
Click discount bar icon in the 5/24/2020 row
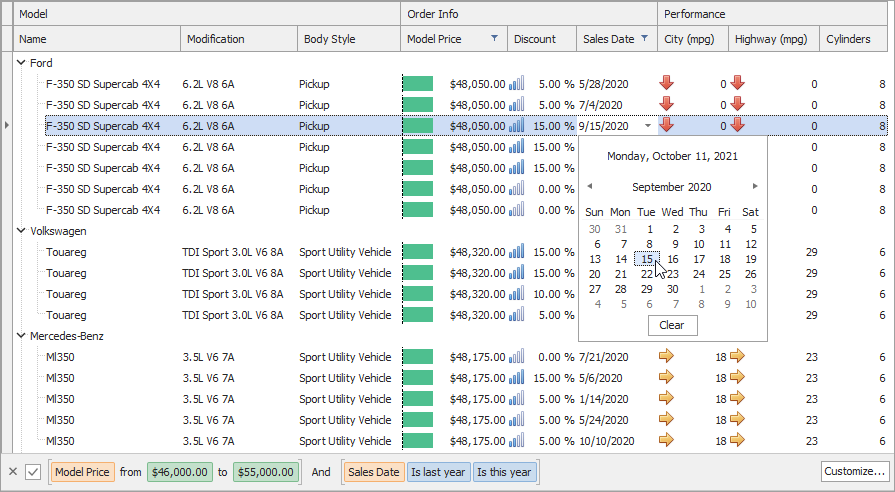coord(516,420)
